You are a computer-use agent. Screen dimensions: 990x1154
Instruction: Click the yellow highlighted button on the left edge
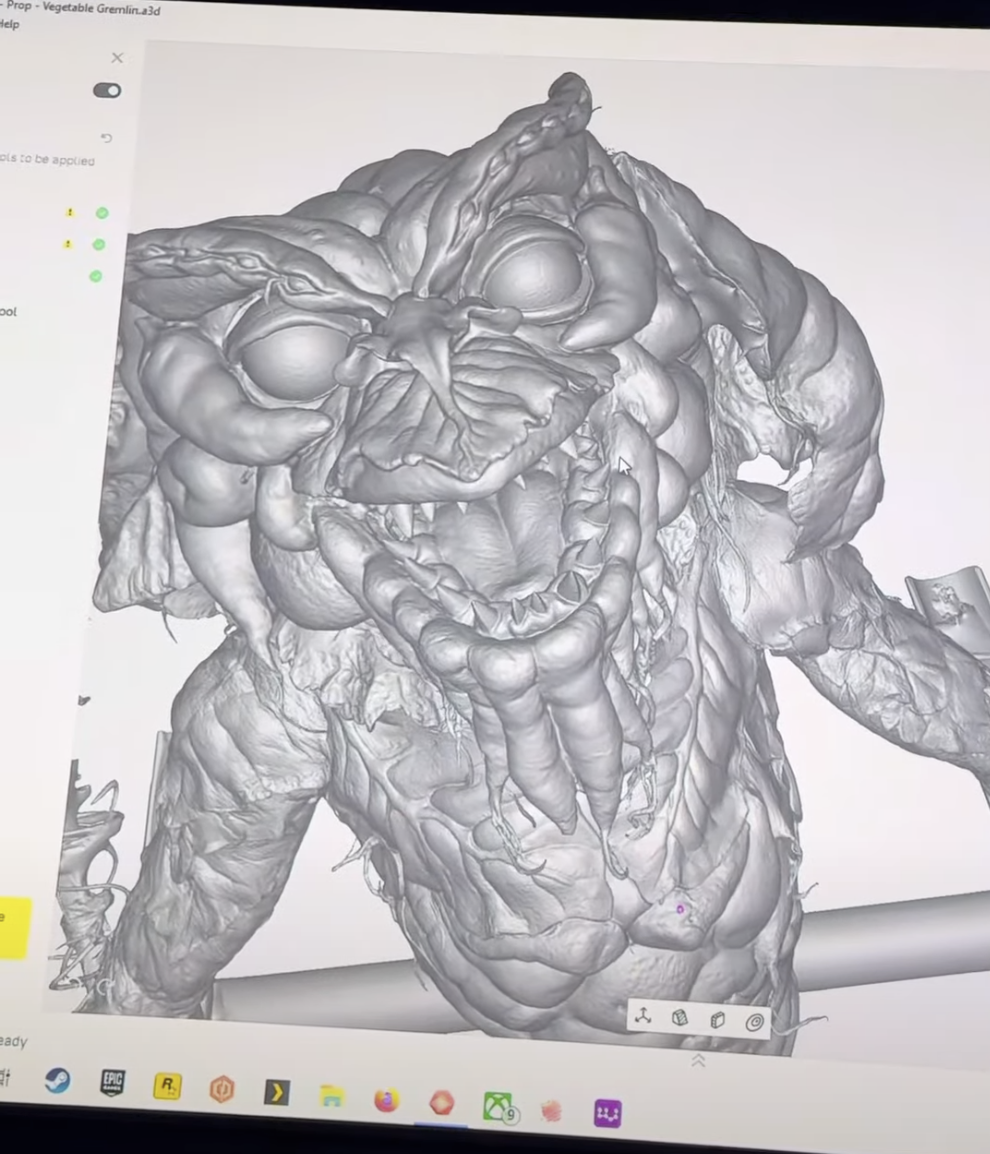(12, 928)
